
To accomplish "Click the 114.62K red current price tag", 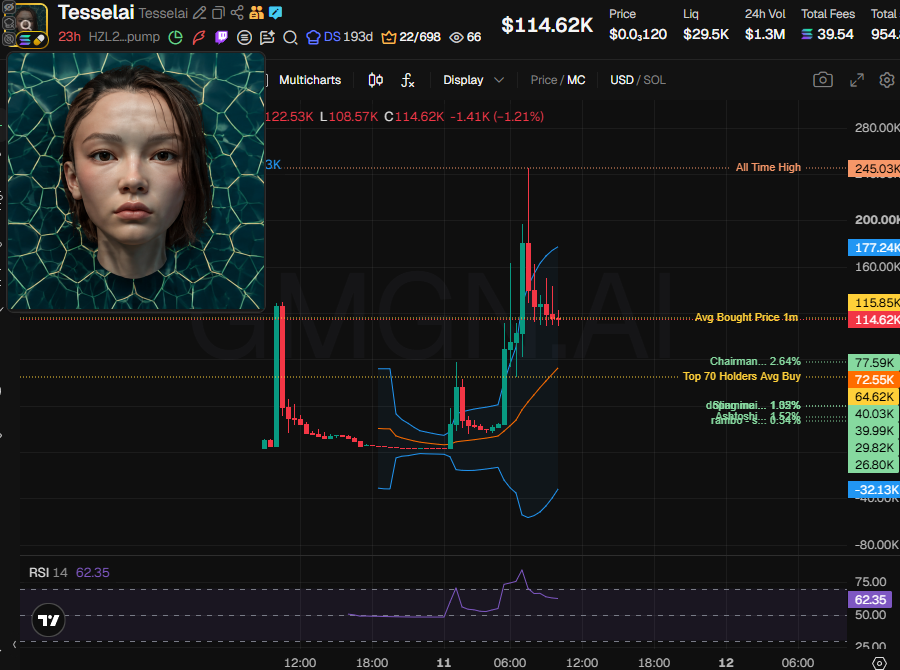I will [x=874, y=320].
